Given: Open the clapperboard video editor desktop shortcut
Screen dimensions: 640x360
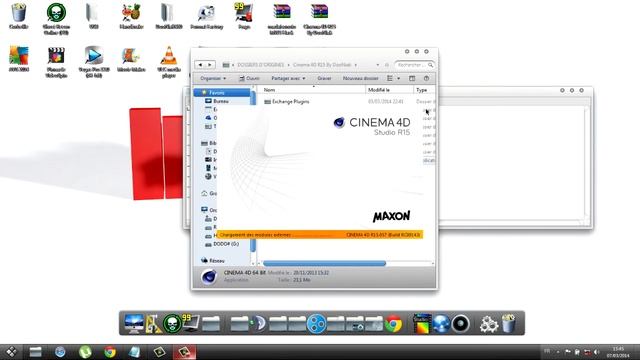Looking at the screenshot, I should click(56, 61).
